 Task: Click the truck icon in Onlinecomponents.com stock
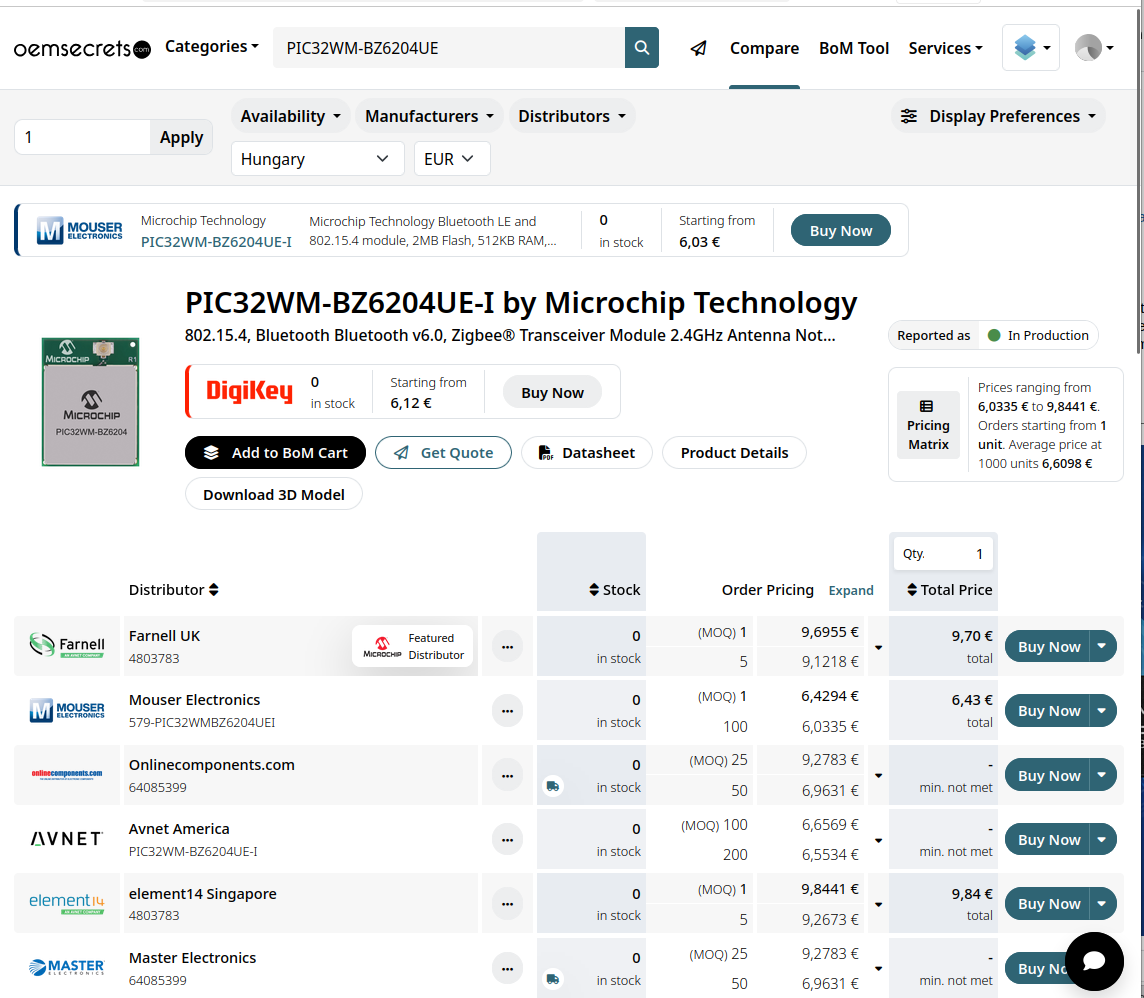click(x=553, y=786)
